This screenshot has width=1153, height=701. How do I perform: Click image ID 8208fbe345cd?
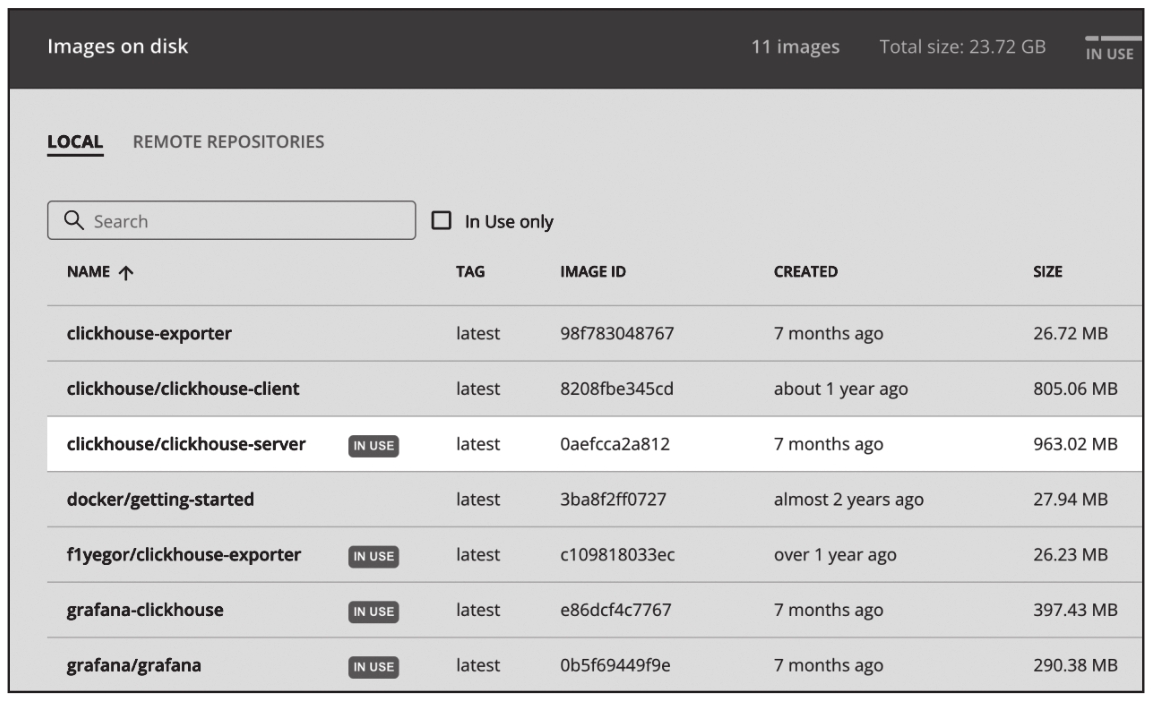(616, 388)
